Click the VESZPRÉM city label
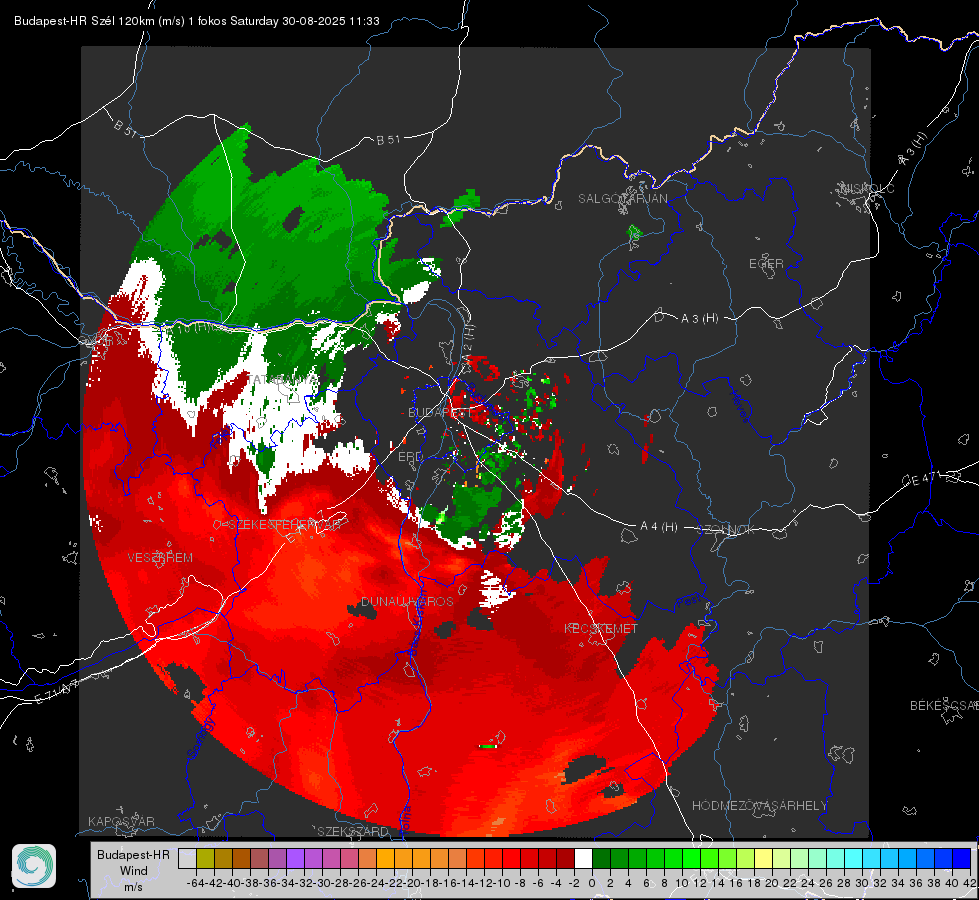Screen dimensions: 979x900 (160, 557)
